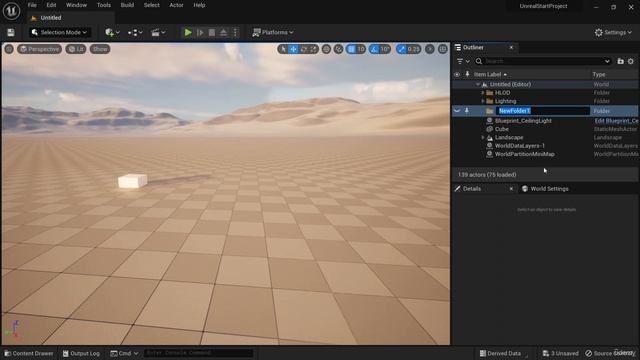The width and height of the screenshot is (640, 360).
Task: Open the Outliner settings gear
Action: pyautogui.click(x=631, y=61)
